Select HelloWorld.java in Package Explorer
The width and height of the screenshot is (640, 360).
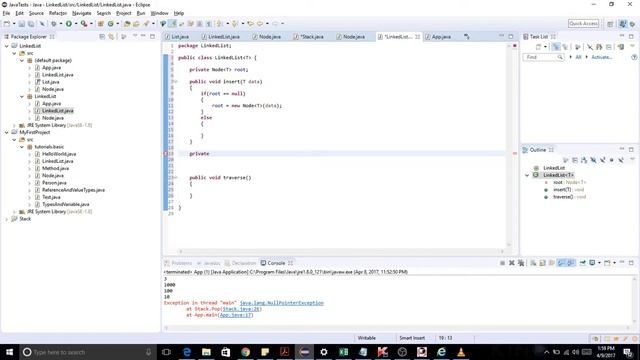coord(59,154)
